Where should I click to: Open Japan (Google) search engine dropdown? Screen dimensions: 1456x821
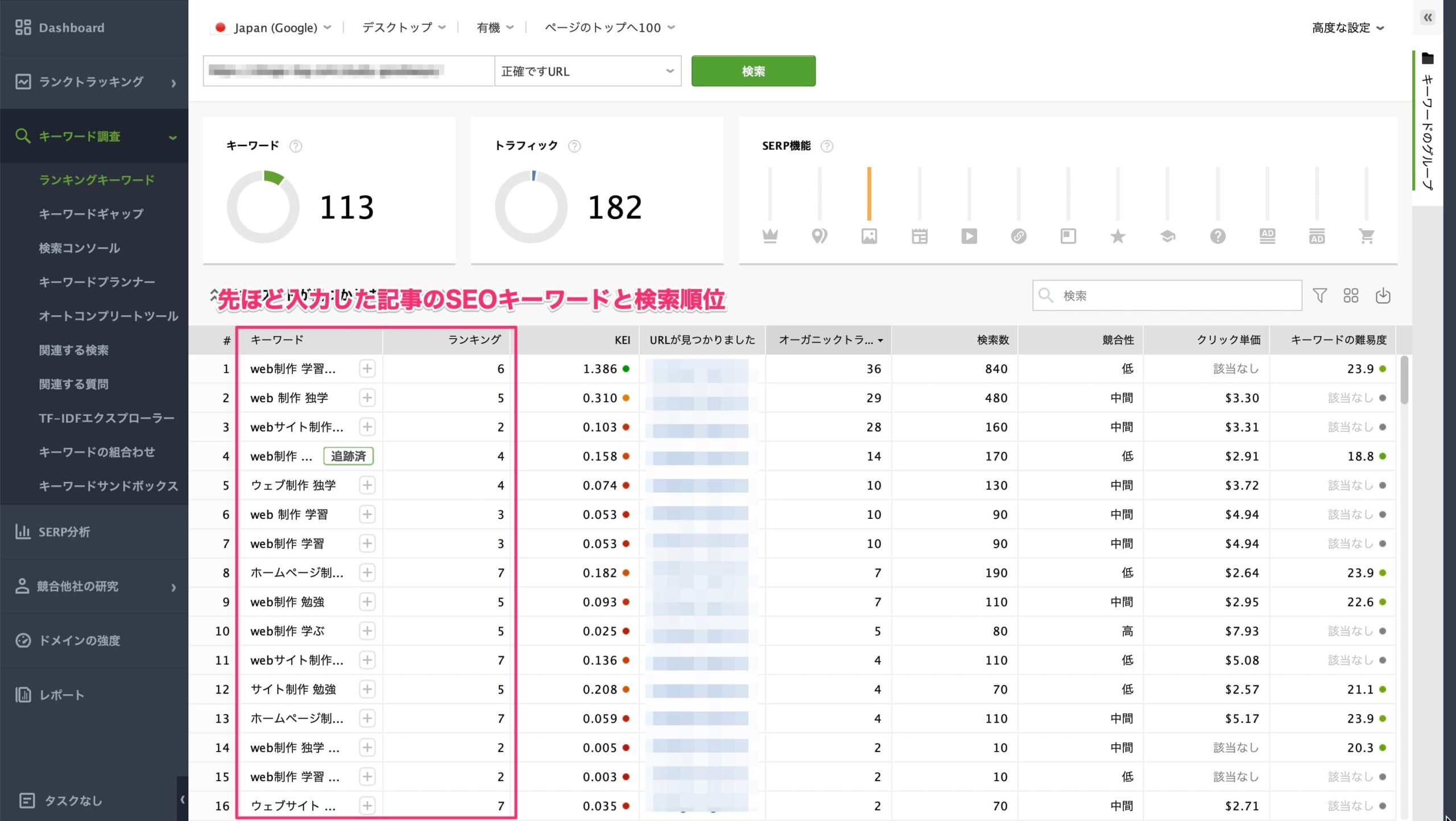coord(272,27)
